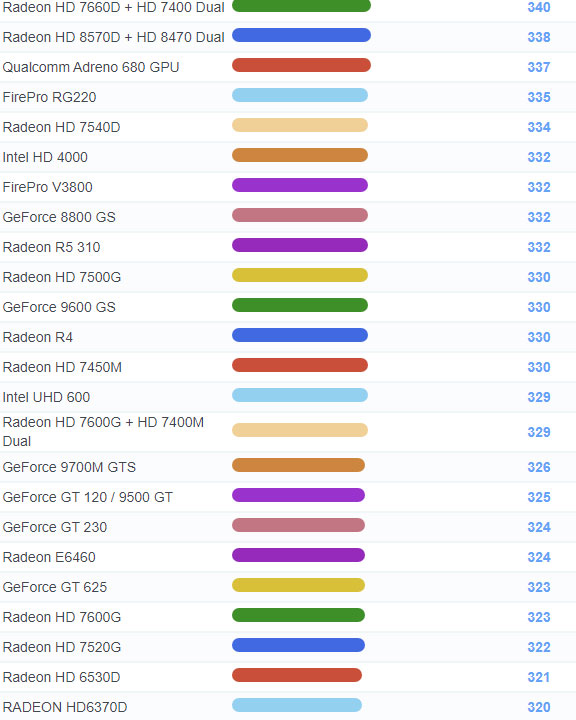
Task: Click the tan bar for Radeon HD 7540D
Action: (300, 125)
